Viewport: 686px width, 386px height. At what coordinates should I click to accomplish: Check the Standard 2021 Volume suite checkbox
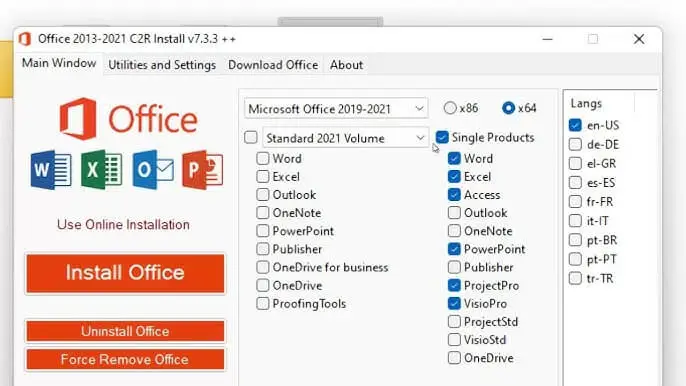(x=251, y=137)
